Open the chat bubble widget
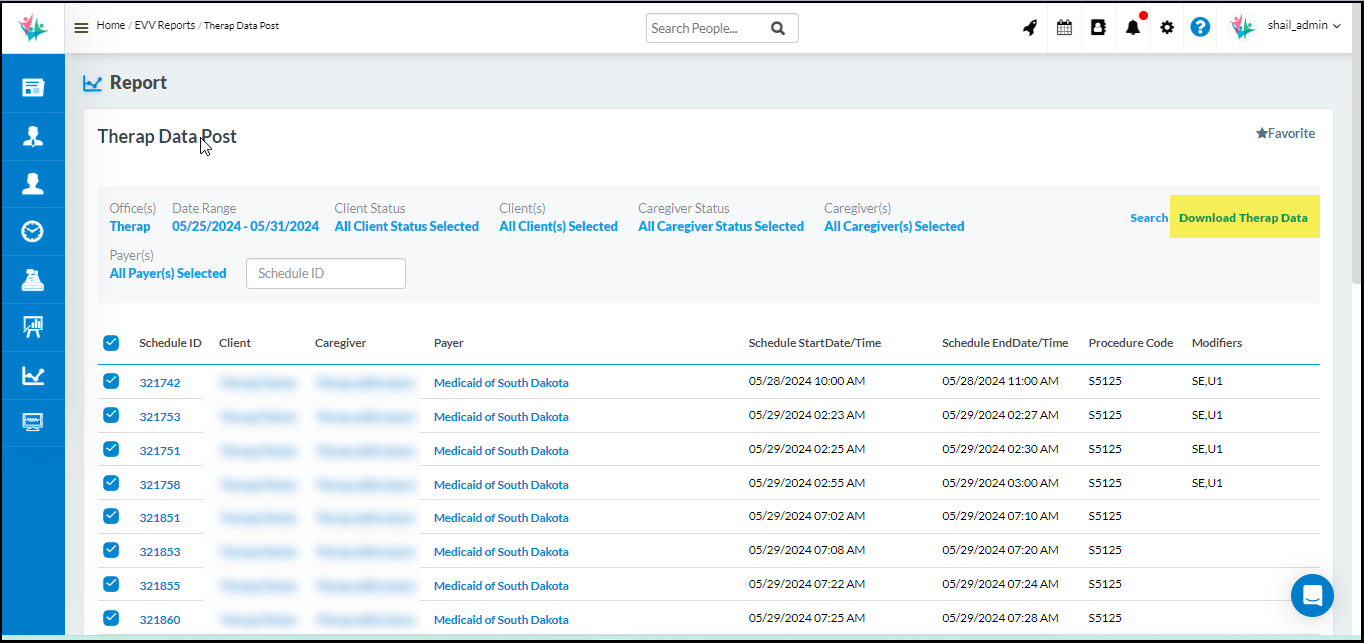The height and width of the screenshot is (643, 1364). click(1312, 596)
